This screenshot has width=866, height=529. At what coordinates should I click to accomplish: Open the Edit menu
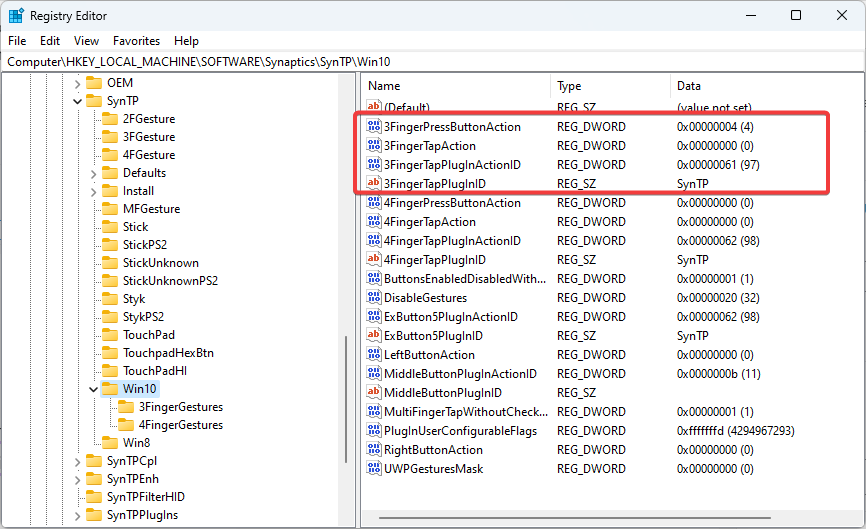point(50,41)
